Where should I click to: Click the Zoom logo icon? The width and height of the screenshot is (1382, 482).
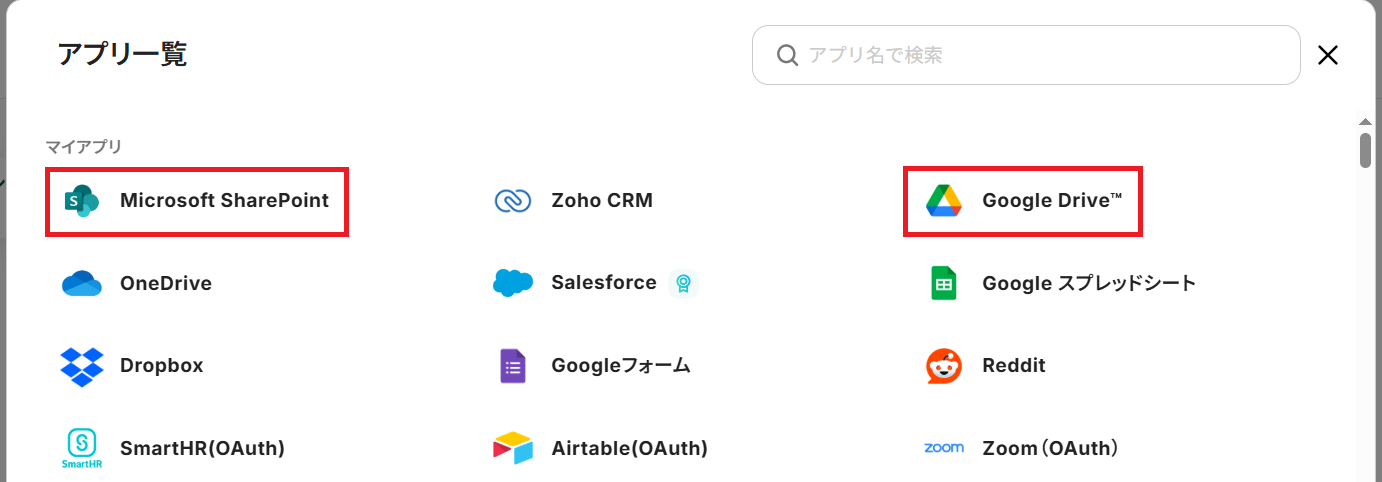coord(943,448)
